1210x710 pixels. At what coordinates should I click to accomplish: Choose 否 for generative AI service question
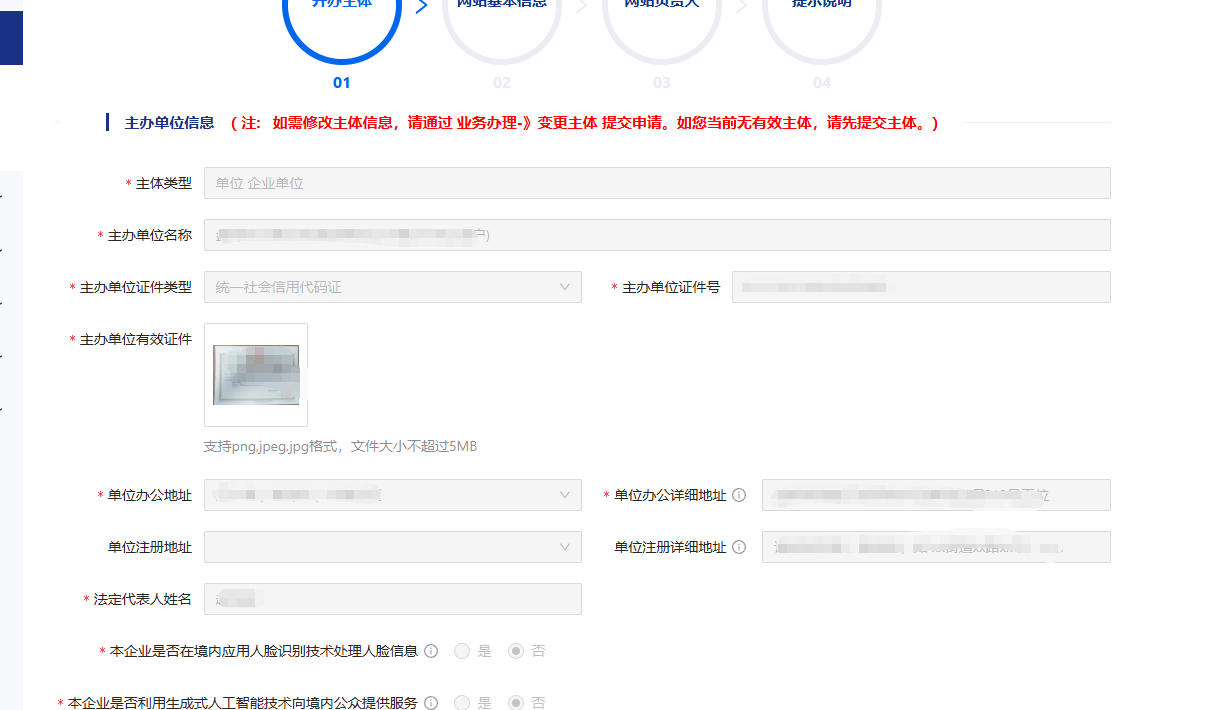[x=516, y=703]
